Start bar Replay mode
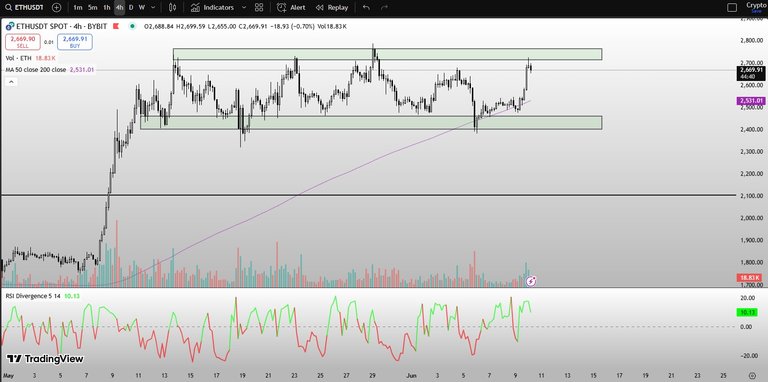768x382 pixels. [332, 7]
